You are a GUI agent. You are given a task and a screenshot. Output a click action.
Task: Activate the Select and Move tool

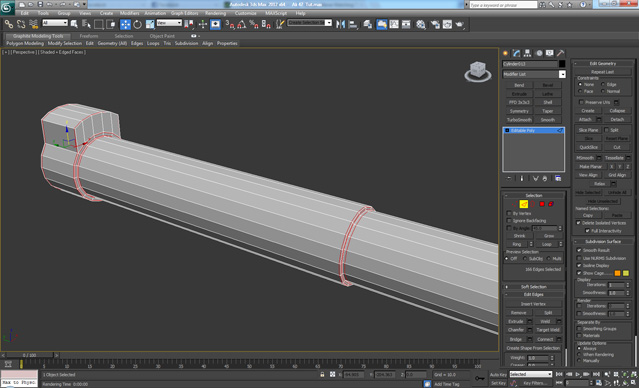(125, 24)
